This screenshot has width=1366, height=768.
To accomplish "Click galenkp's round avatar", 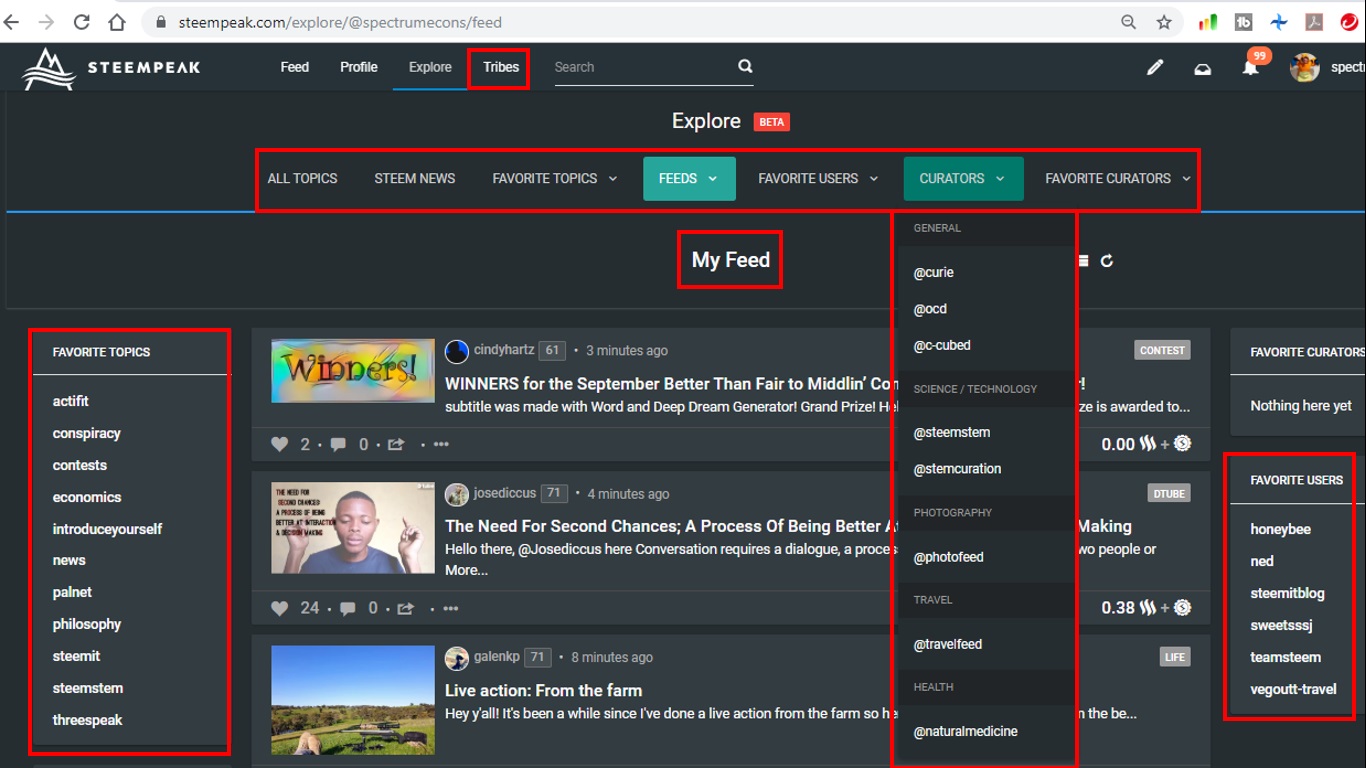I will pos(457,658).
